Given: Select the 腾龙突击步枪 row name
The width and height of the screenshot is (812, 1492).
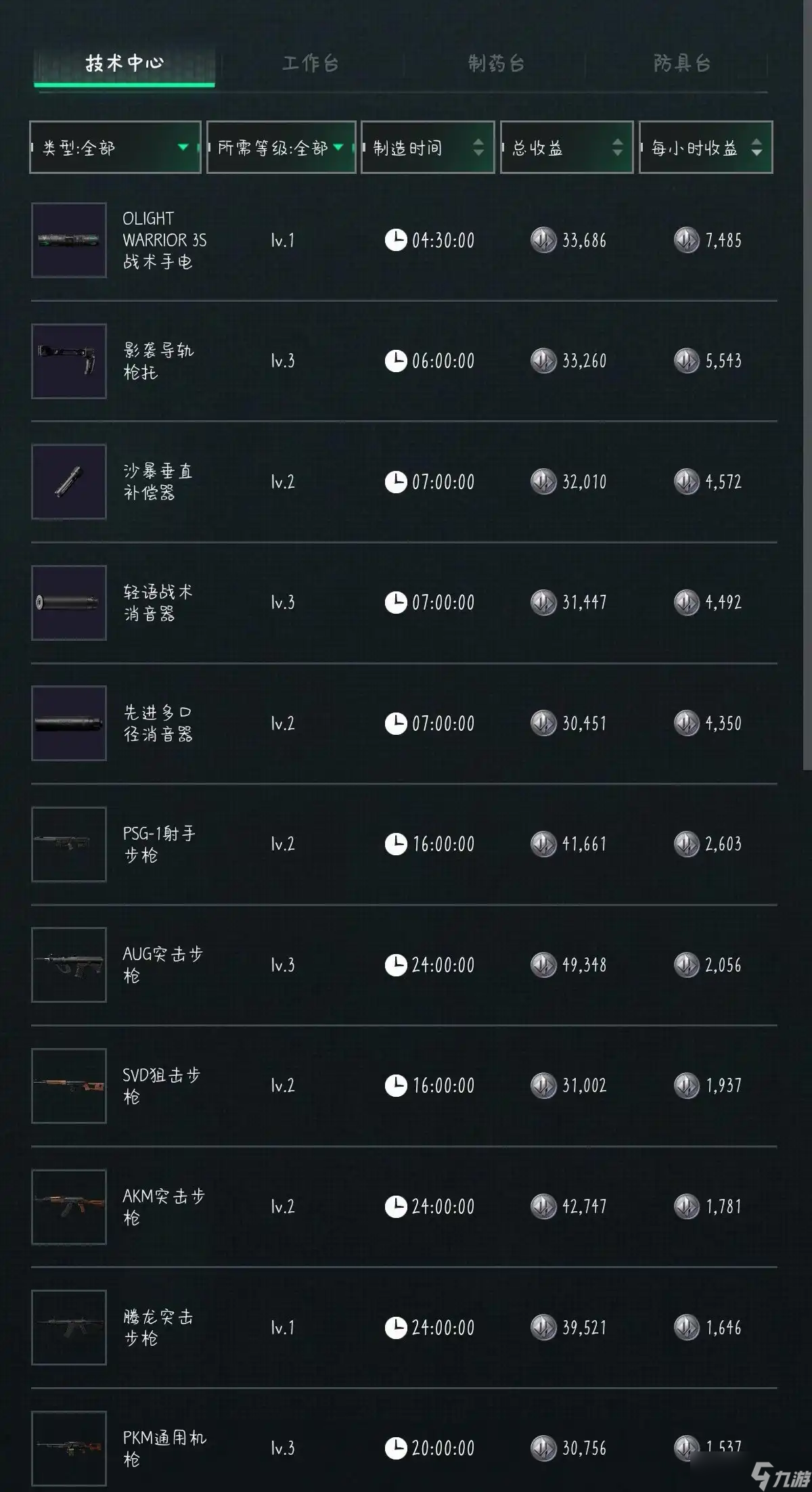Looking at the screenshot, I should (x=158, y=1328).
